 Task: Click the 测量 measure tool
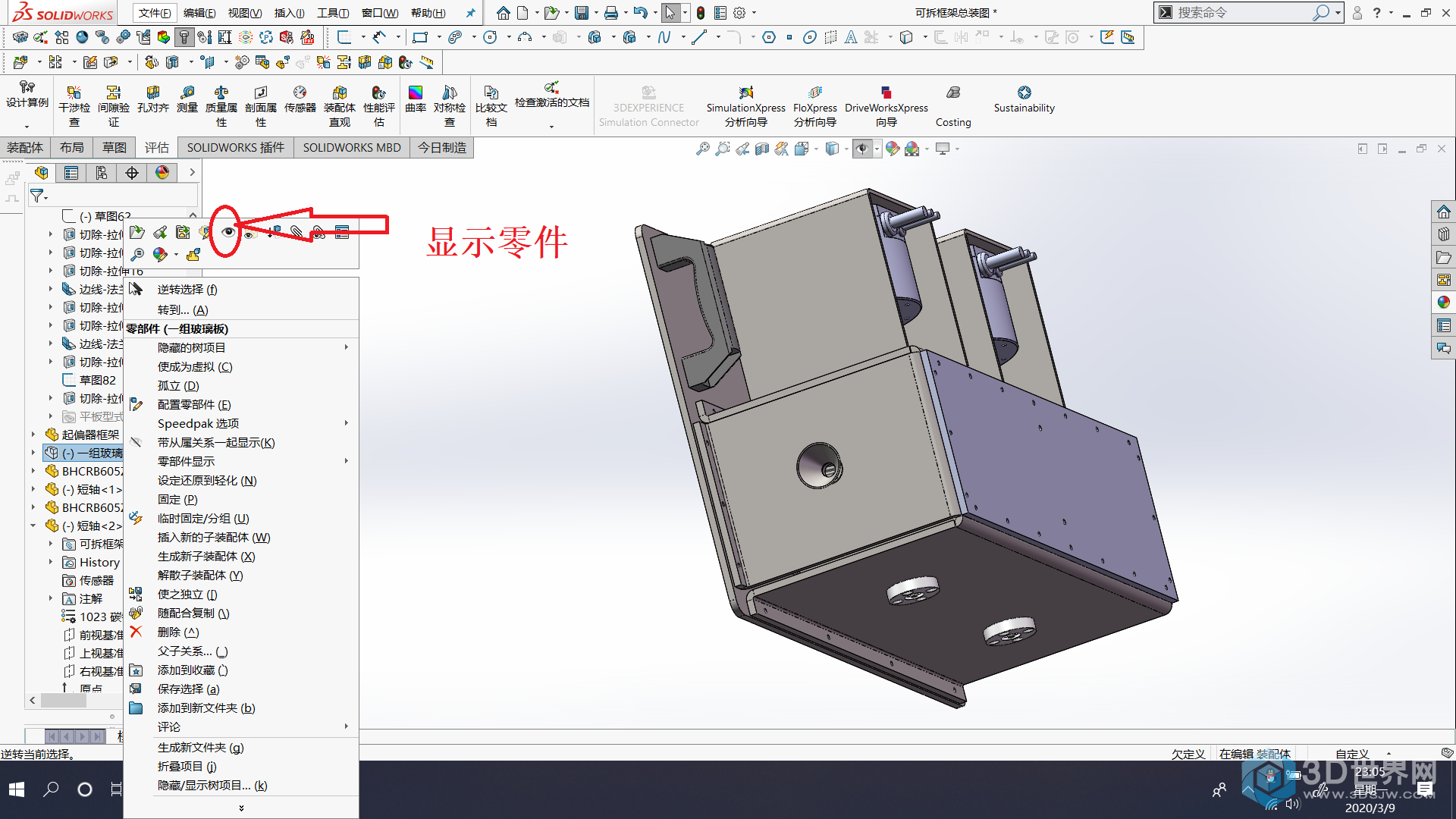coord(187,100)
